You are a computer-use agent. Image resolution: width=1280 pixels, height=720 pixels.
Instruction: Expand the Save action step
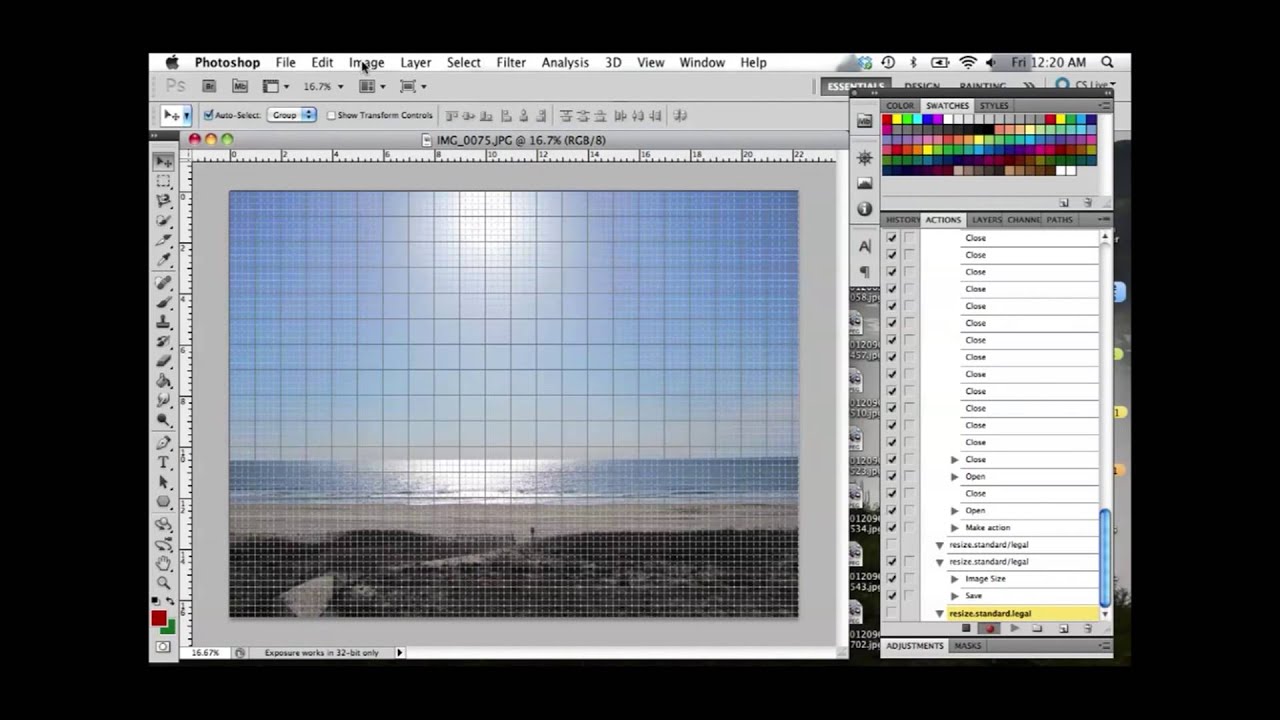[x=955, y=596]
